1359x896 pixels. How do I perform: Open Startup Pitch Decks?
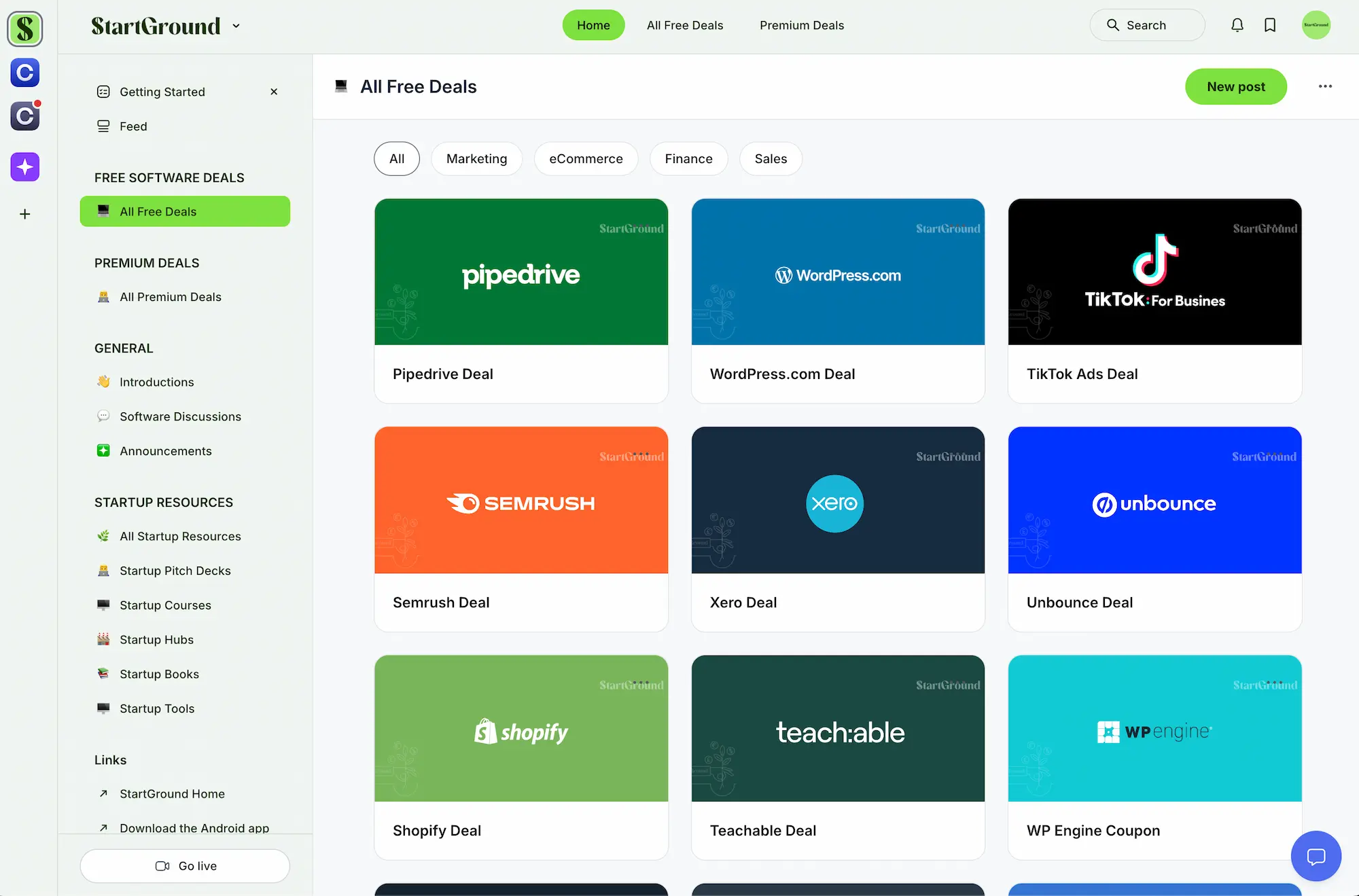point(185,571)
